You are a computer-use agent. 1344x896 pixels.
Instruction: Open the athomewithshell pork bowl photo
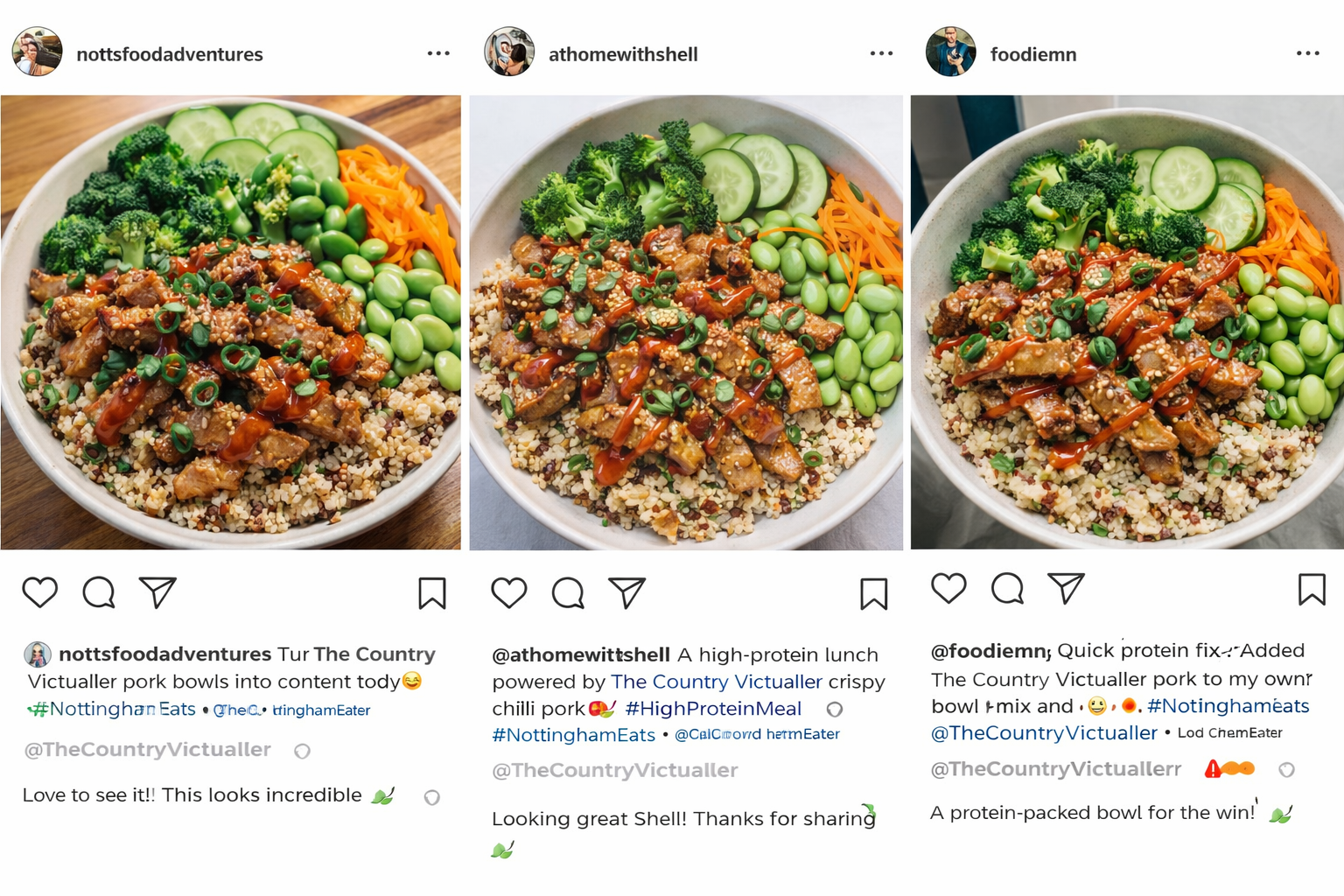(686, 322)
